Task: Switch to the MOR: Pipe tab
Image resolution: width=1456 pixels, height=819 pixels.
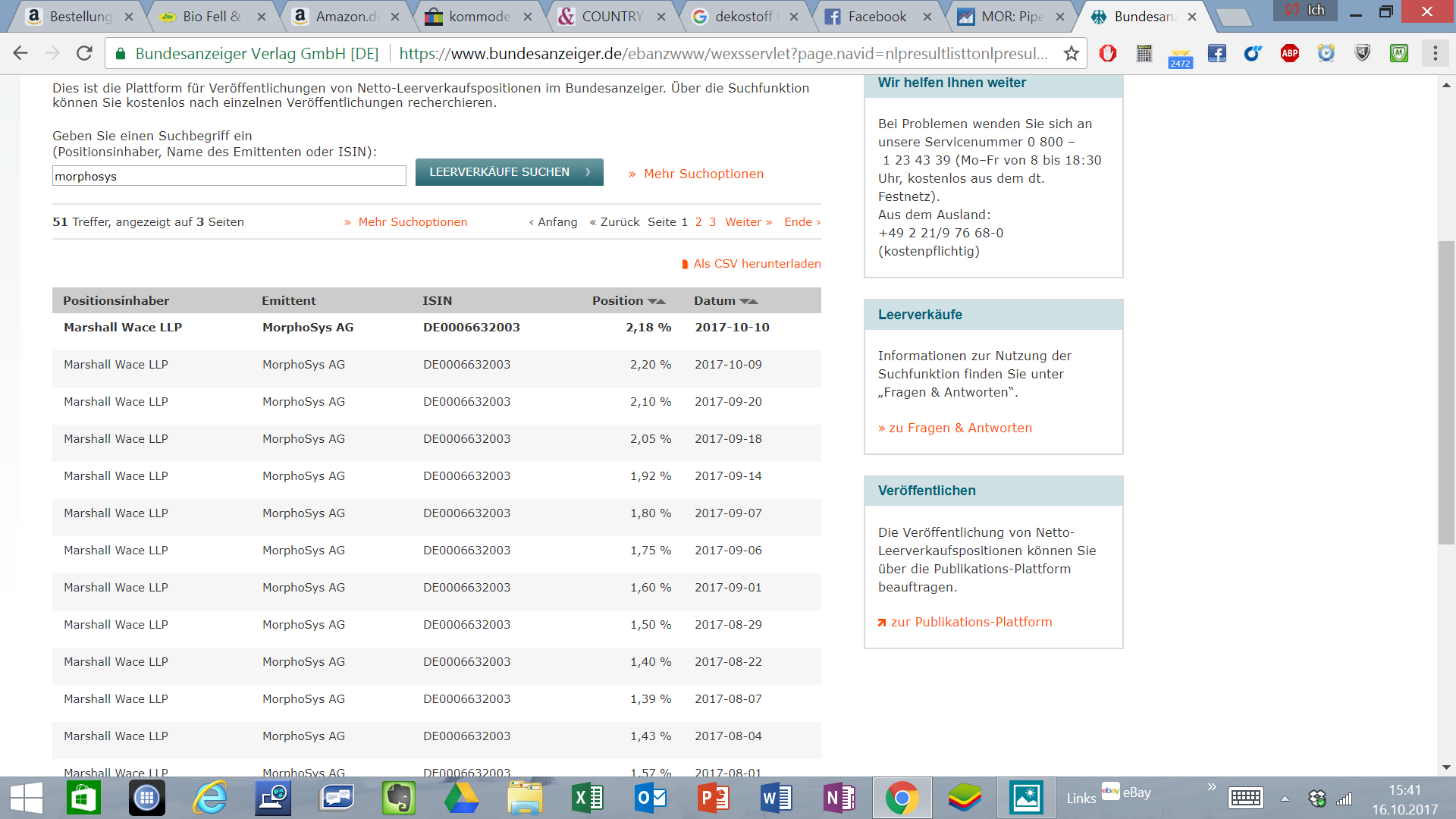Action: [1012, 17]
